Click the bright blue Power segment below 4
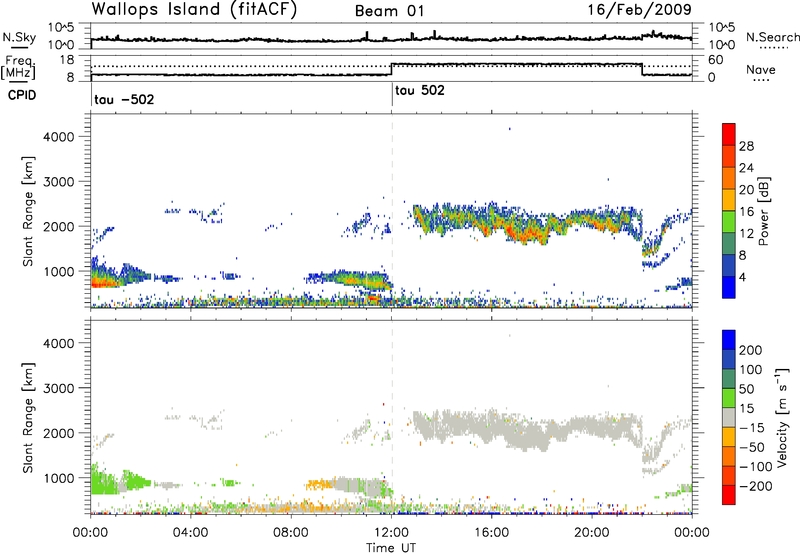Screen dimensions: 800x554 pos(729,287)
